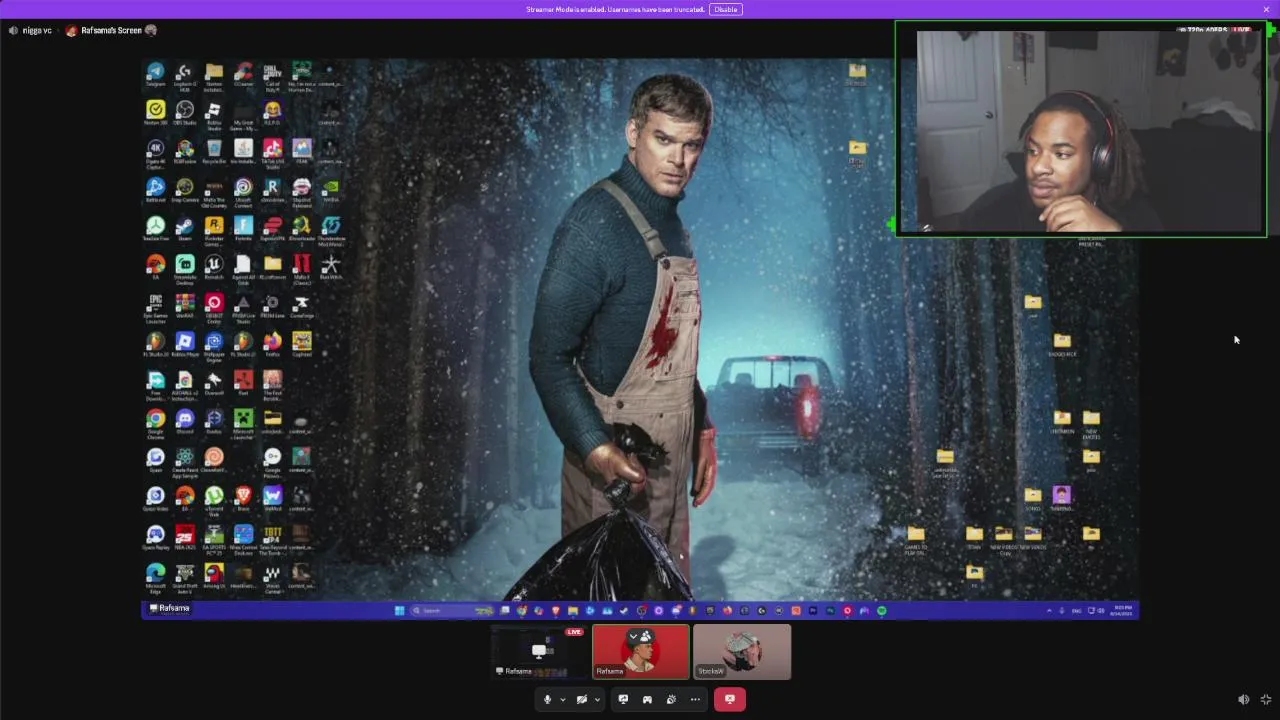Viewport: 1280px width, 720px height.
Task: Launch Minecraft Launcher icon
Action: click(243, 424)
